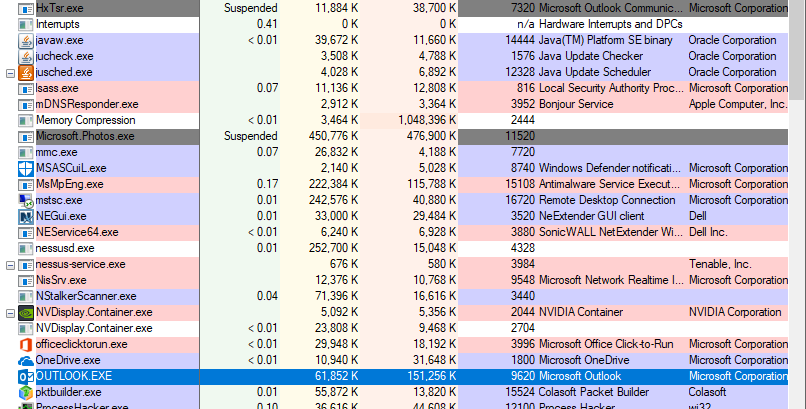Click the MsMpEng.exe process icon

coord(26,184)
